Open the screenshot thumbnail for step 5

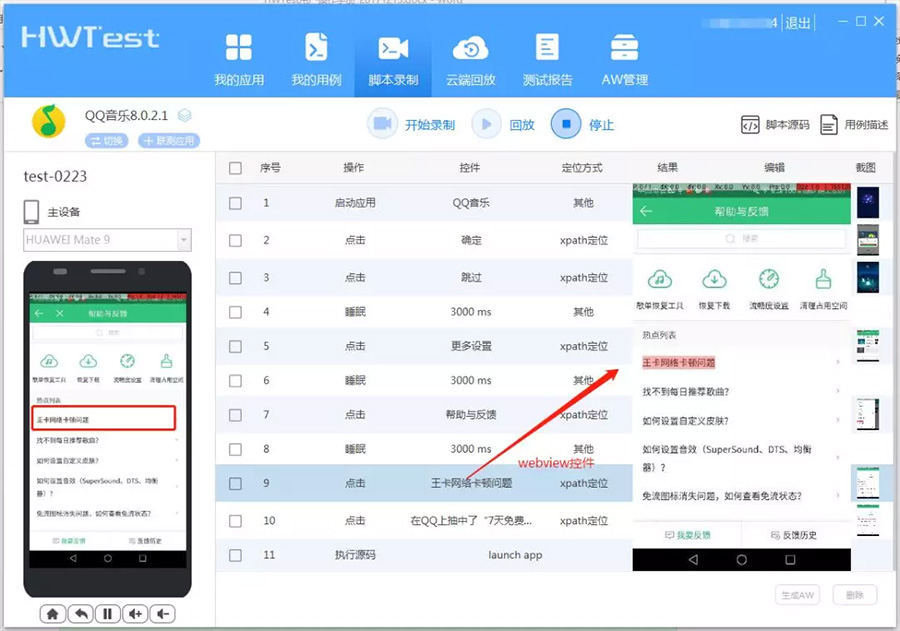point(868,345)
